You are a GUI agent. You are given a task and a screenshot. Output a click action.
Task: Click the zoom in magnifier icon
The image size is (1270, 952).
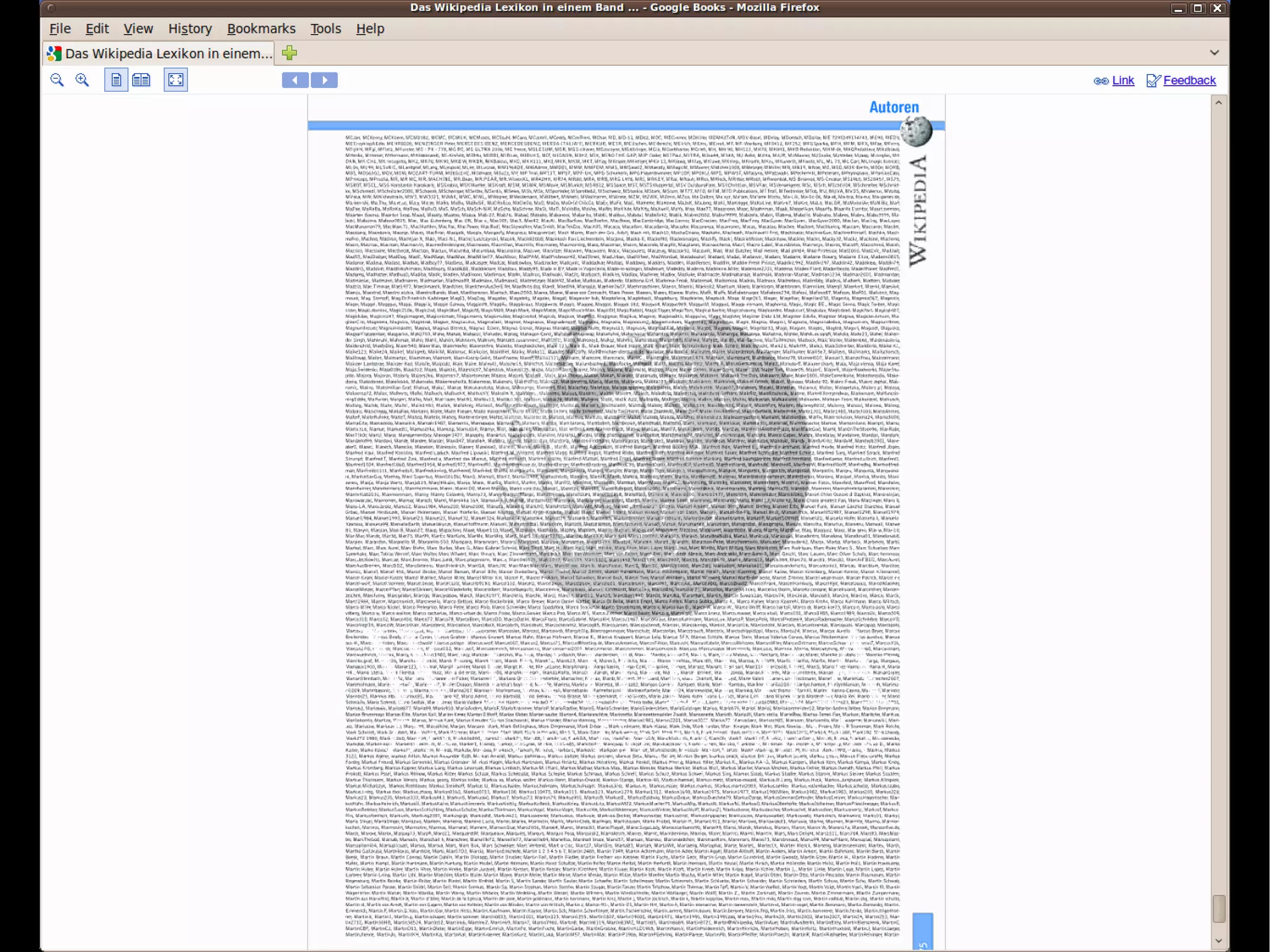coord(82,80)
